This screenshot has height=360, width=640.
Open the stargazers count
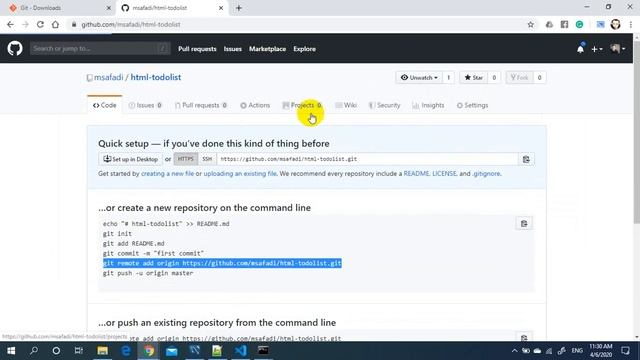tap(494, 78)
